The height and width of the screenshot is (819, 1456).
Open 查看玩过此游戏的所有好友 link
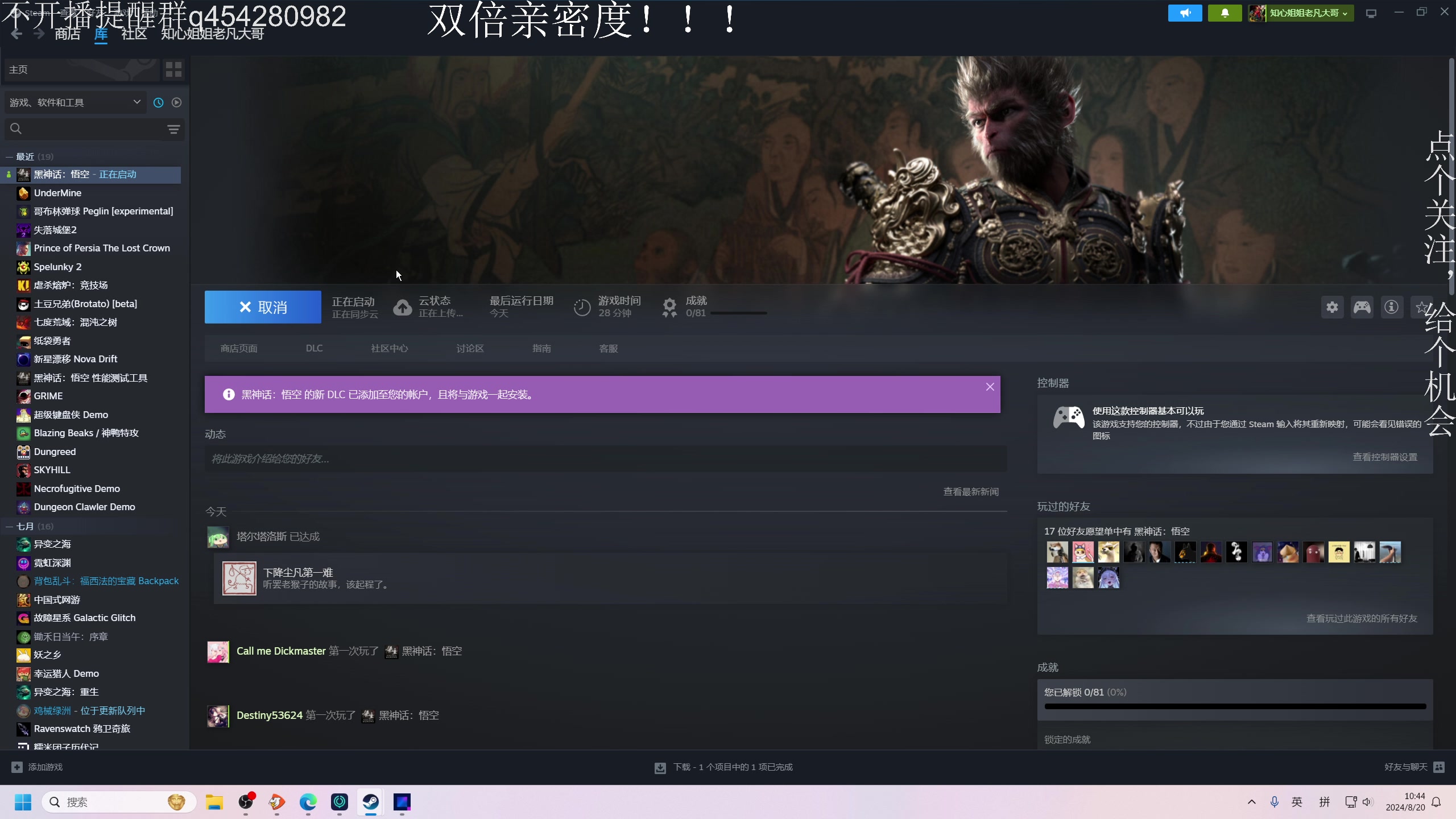pos(1362,619)
